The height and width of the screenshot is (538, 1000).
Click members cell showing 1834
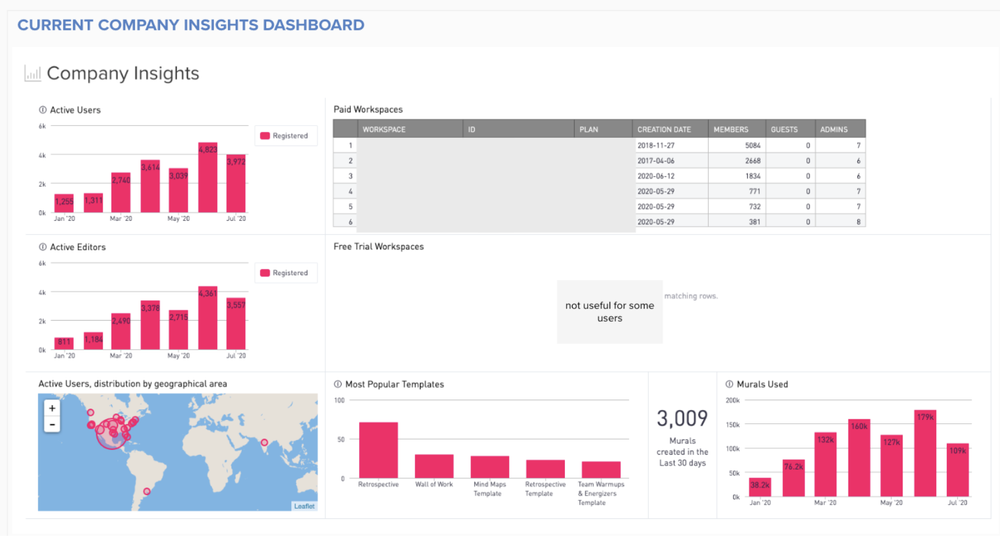click(737, 176)
